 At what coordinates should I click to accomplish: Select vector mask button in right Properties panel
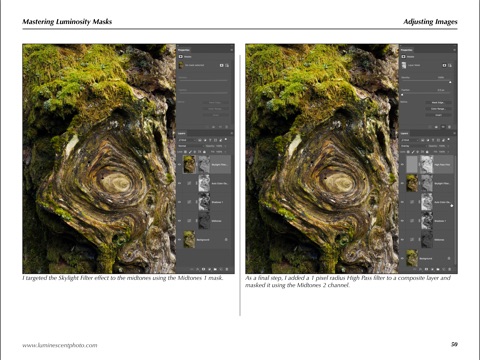pyautogui.click(x=450, y=65)
